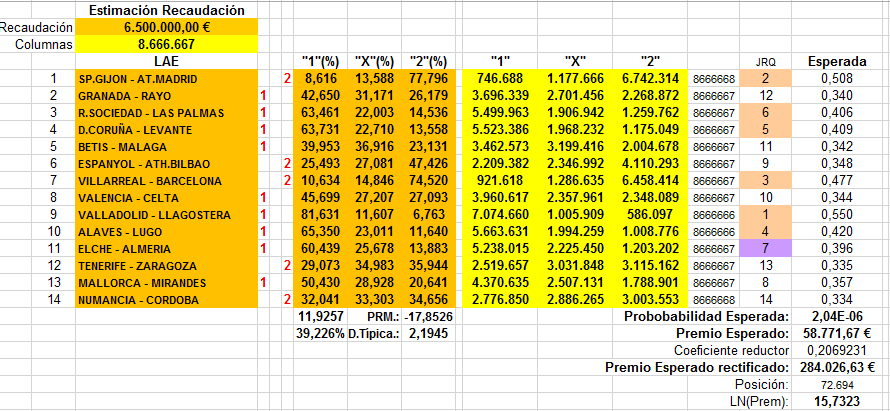890x411 pixels.
Task: Click the JRQ column header
Action: [x=766, y=62]
